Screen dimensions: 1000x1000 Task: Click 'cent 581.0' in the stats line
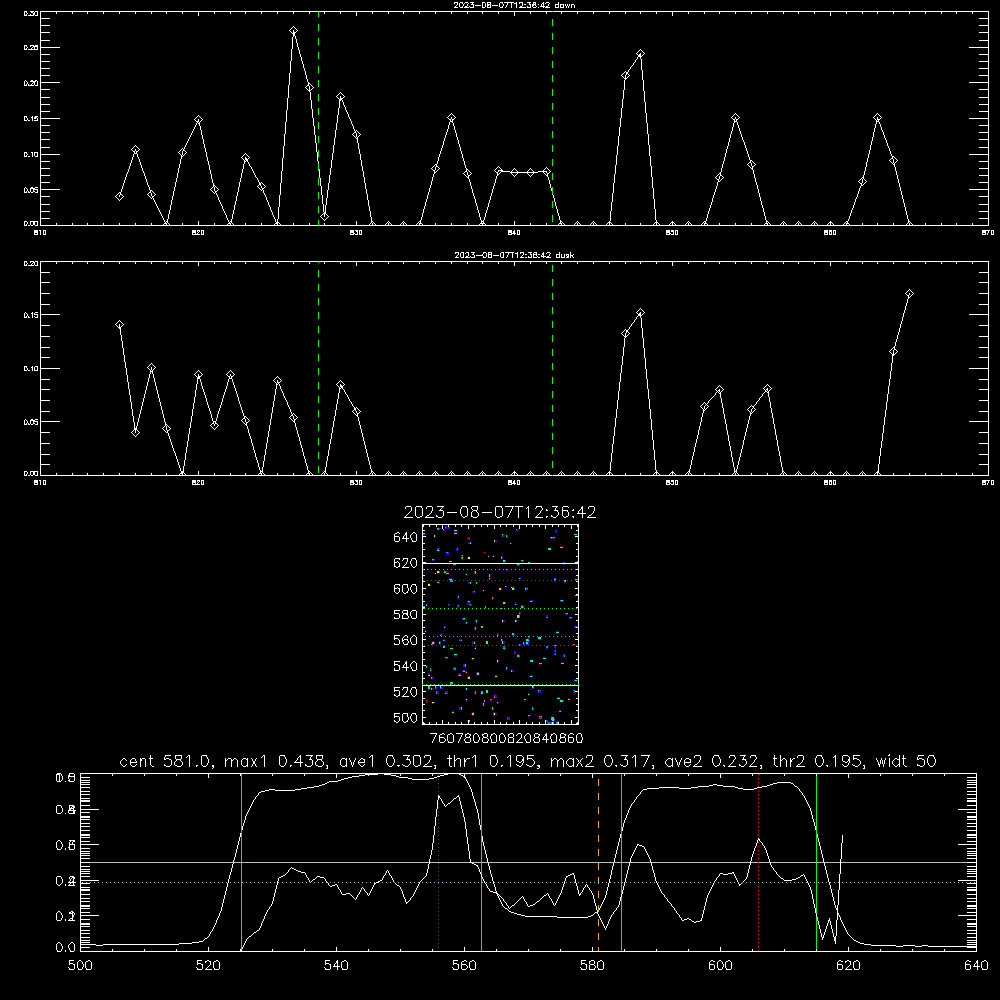point(166,761)
